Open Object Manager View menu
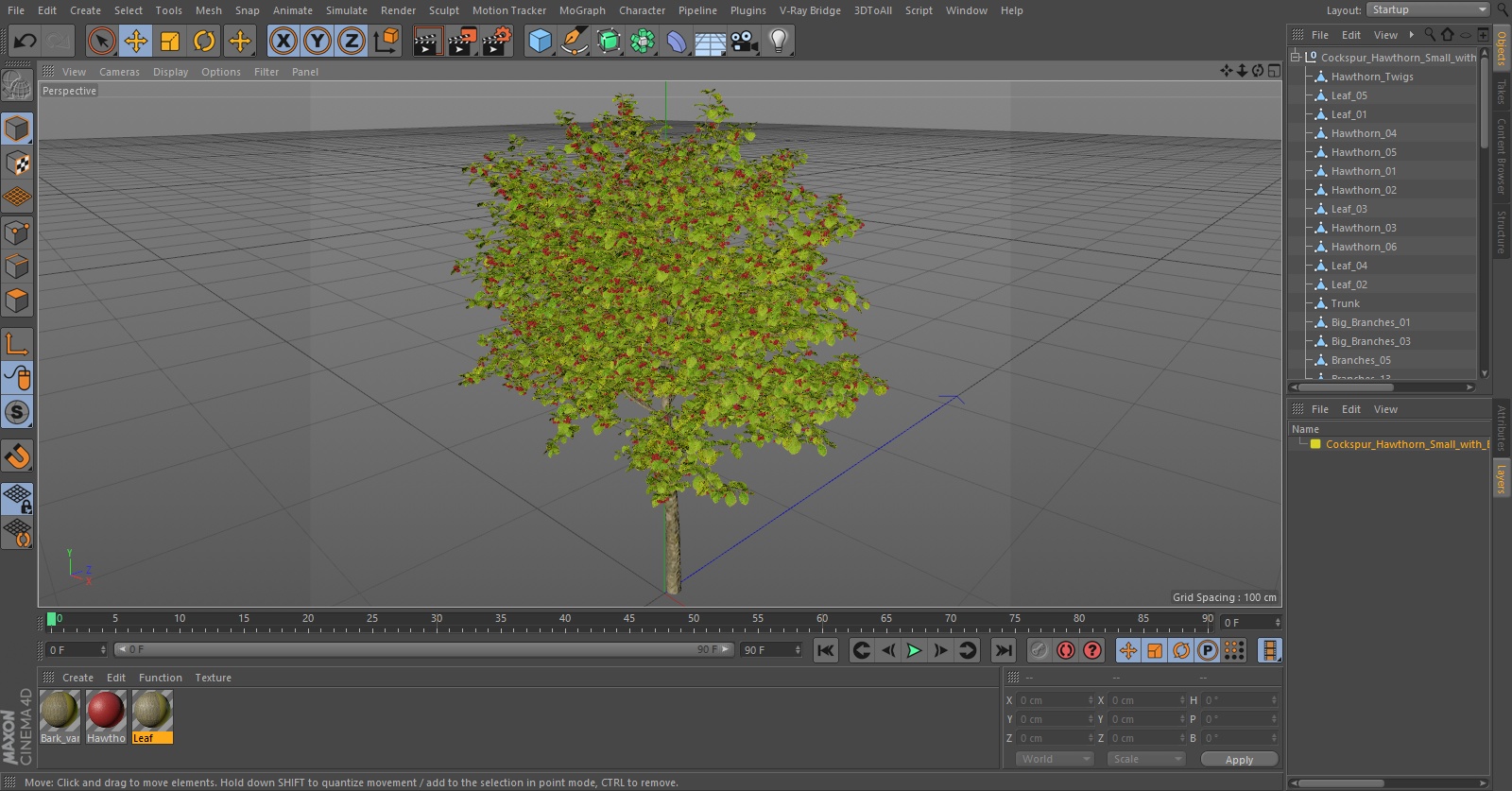The image size is (1512, 791). [x=1385, y=35]
